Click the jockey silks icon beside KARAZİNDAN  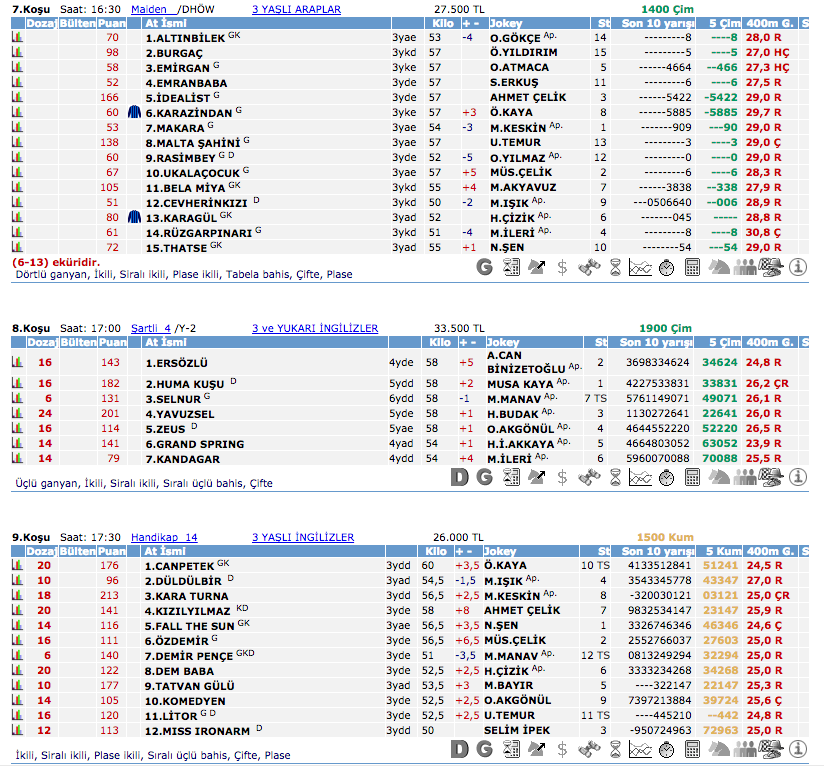click(x=136, y=112)
